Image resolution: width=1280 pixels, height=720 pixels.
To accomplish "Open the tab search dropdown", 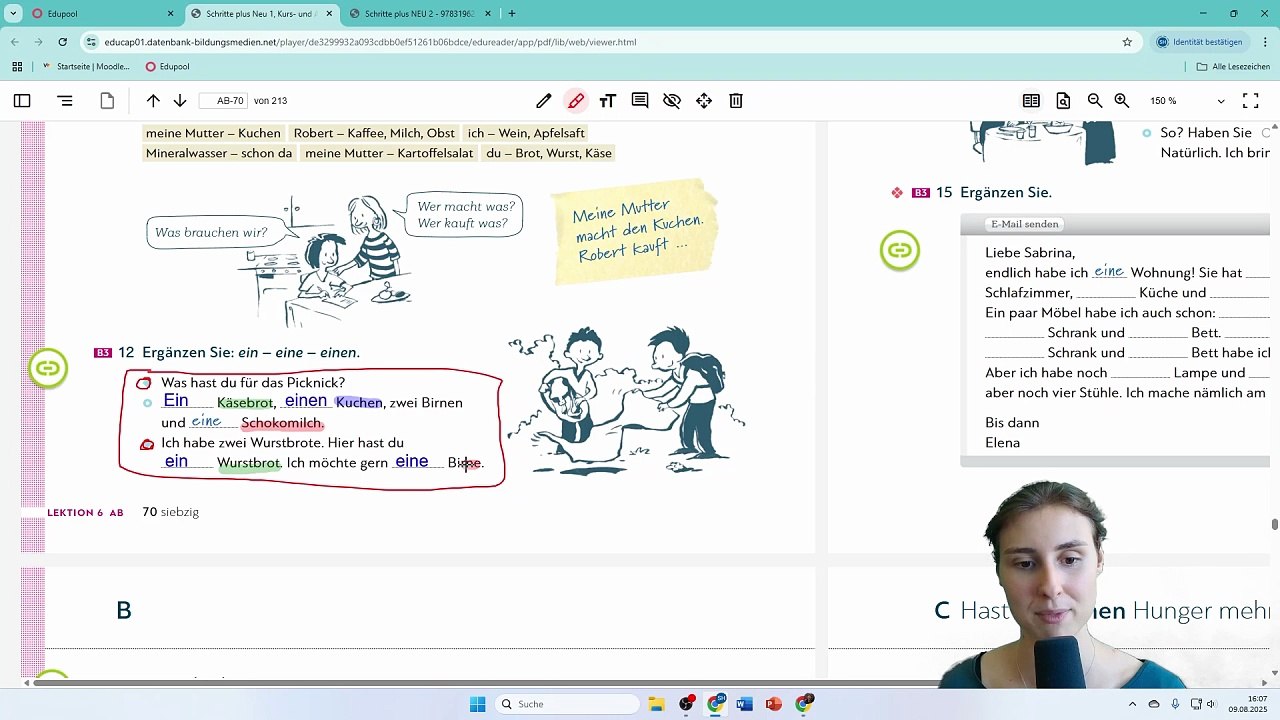I will pos(12,14).
